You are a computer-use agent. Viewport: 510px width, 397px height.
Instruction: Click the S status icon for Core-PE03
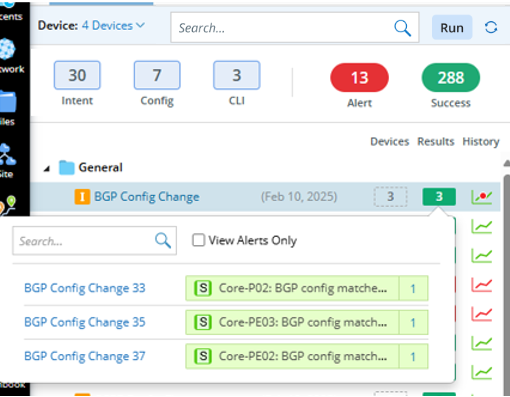(203, 322)
